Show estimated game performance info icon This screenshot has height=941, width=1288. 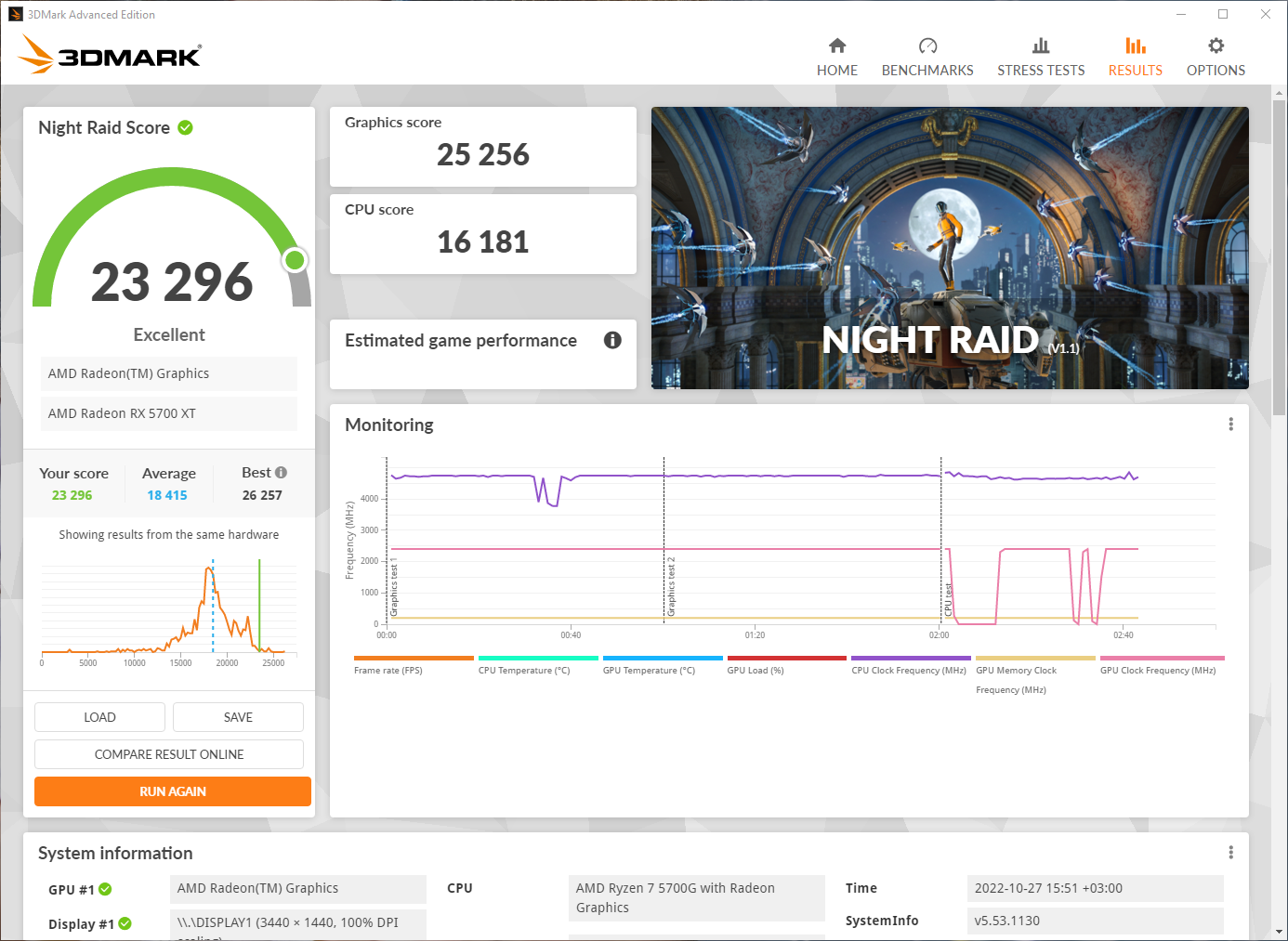pos(612,340)
